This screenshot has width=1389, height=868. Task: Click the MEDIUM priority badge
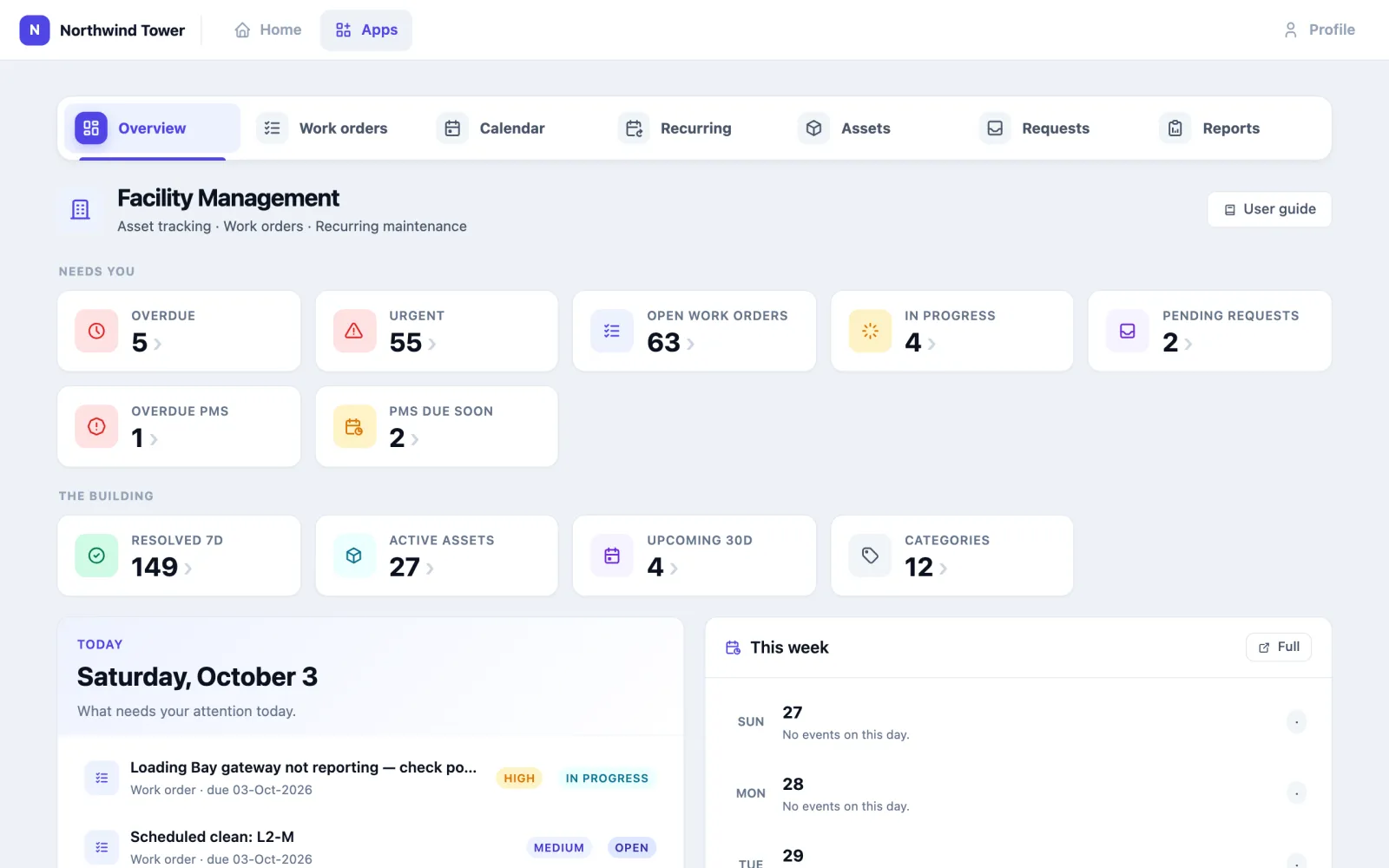559,848
